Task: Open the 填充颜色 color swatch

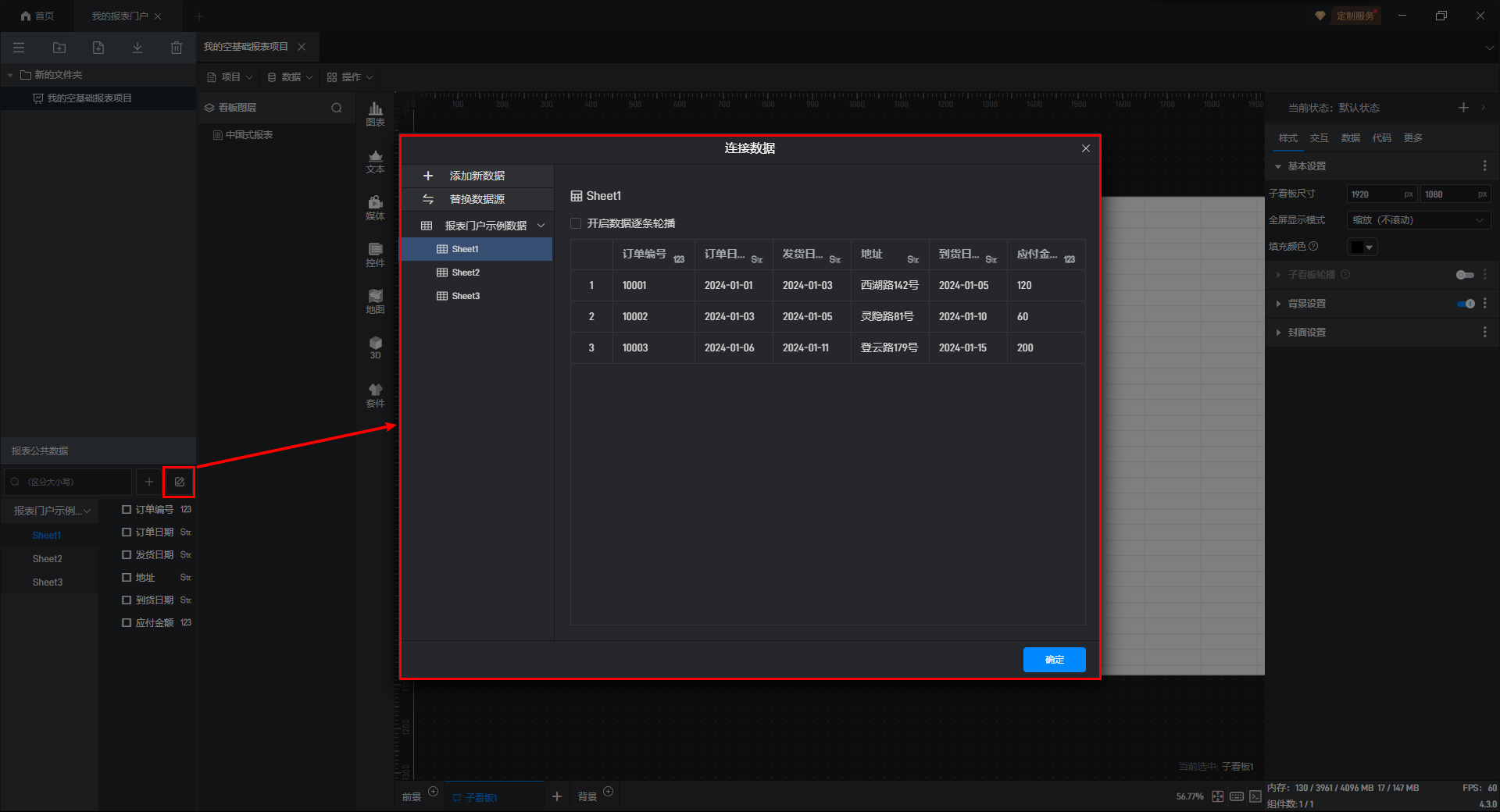Action: pos(1362,248)
